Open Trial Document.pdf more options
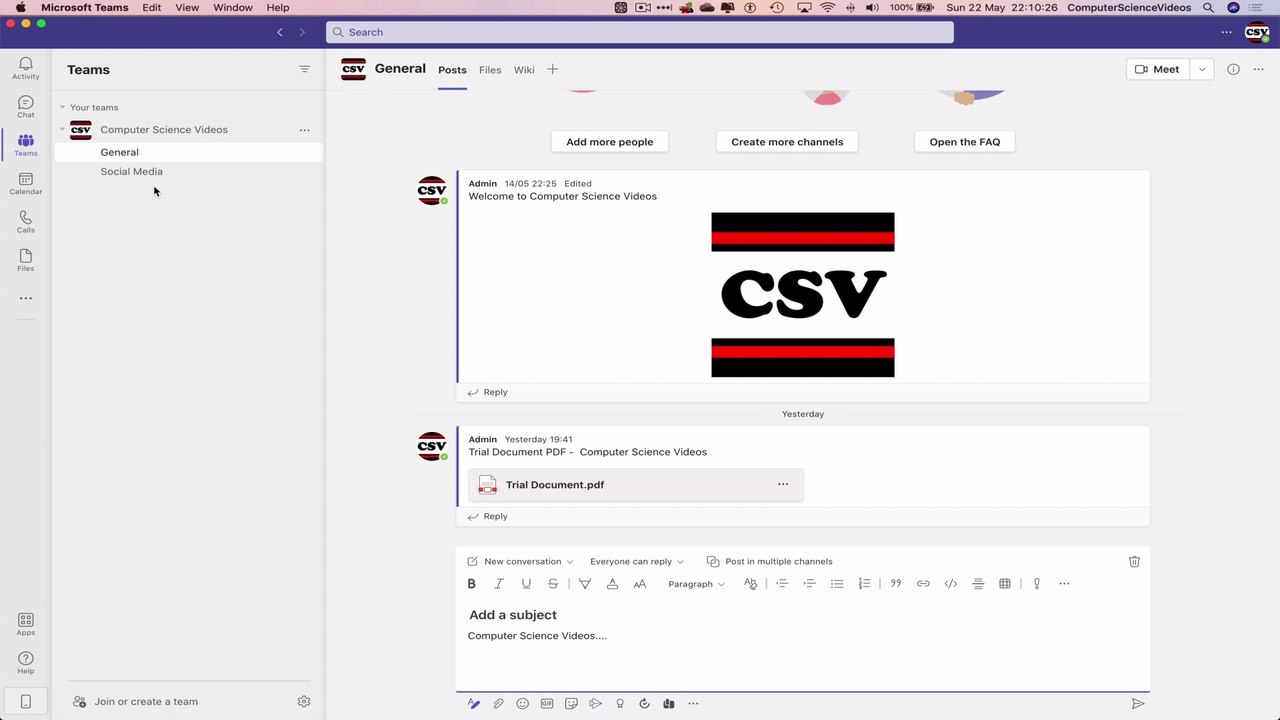This screenshot has width=1280, height=720. click(x=783, y=485)
